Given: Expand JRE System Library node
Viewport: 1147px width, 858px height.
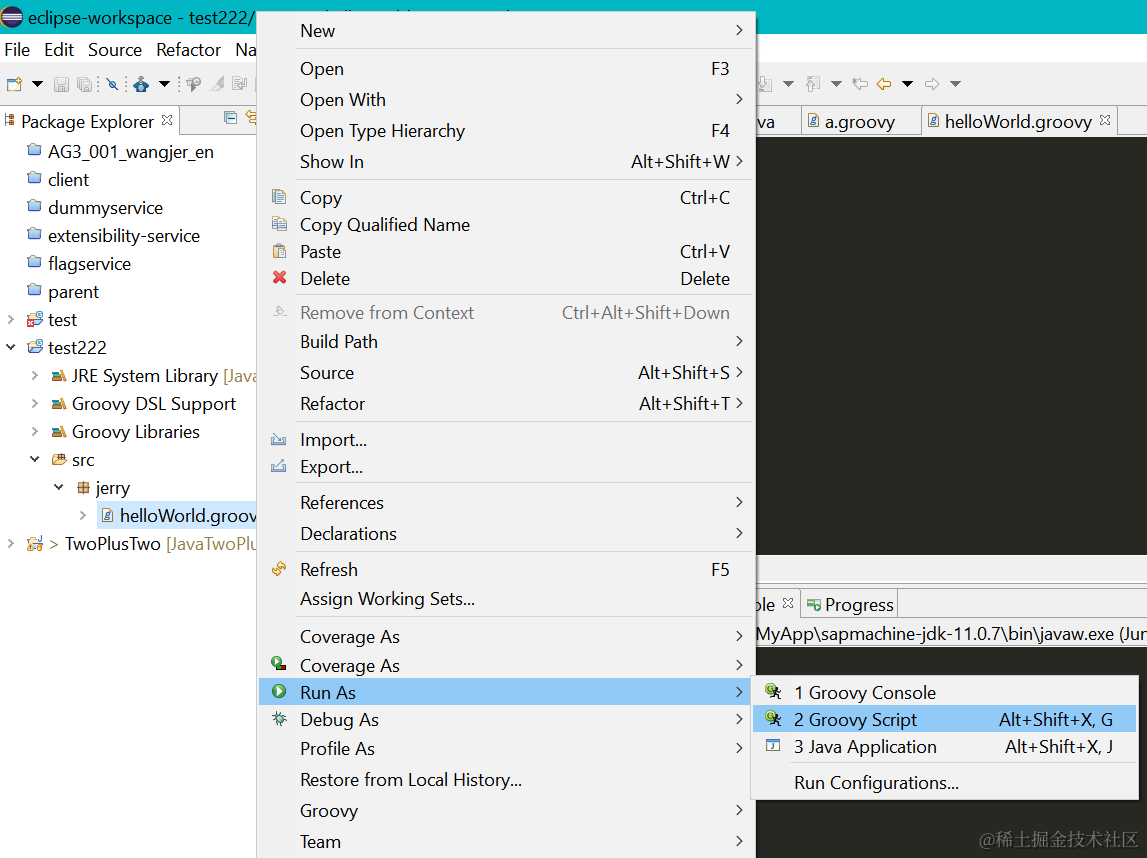Looking at the screenshot, I should tap(34, 375).
